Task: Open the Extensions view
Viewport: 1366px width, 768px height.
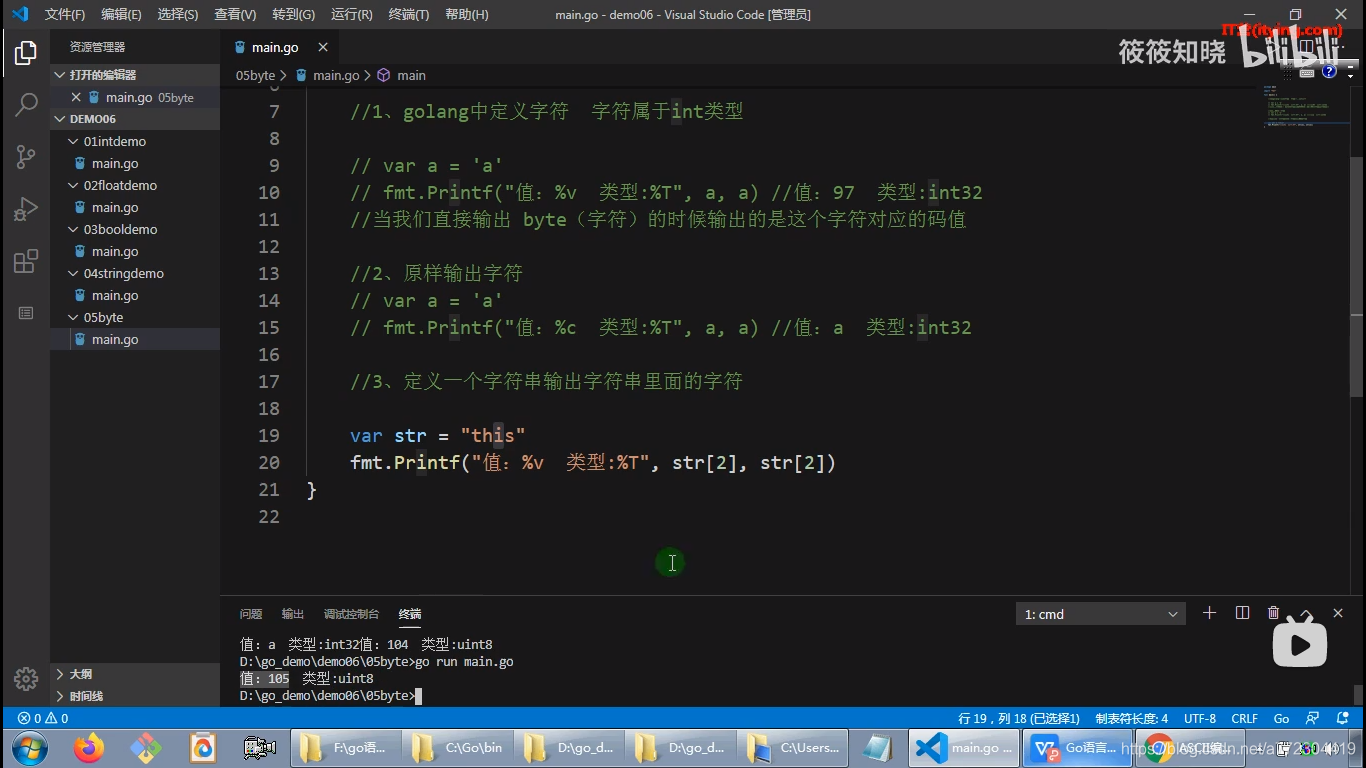Action: [x=26, y=261]
